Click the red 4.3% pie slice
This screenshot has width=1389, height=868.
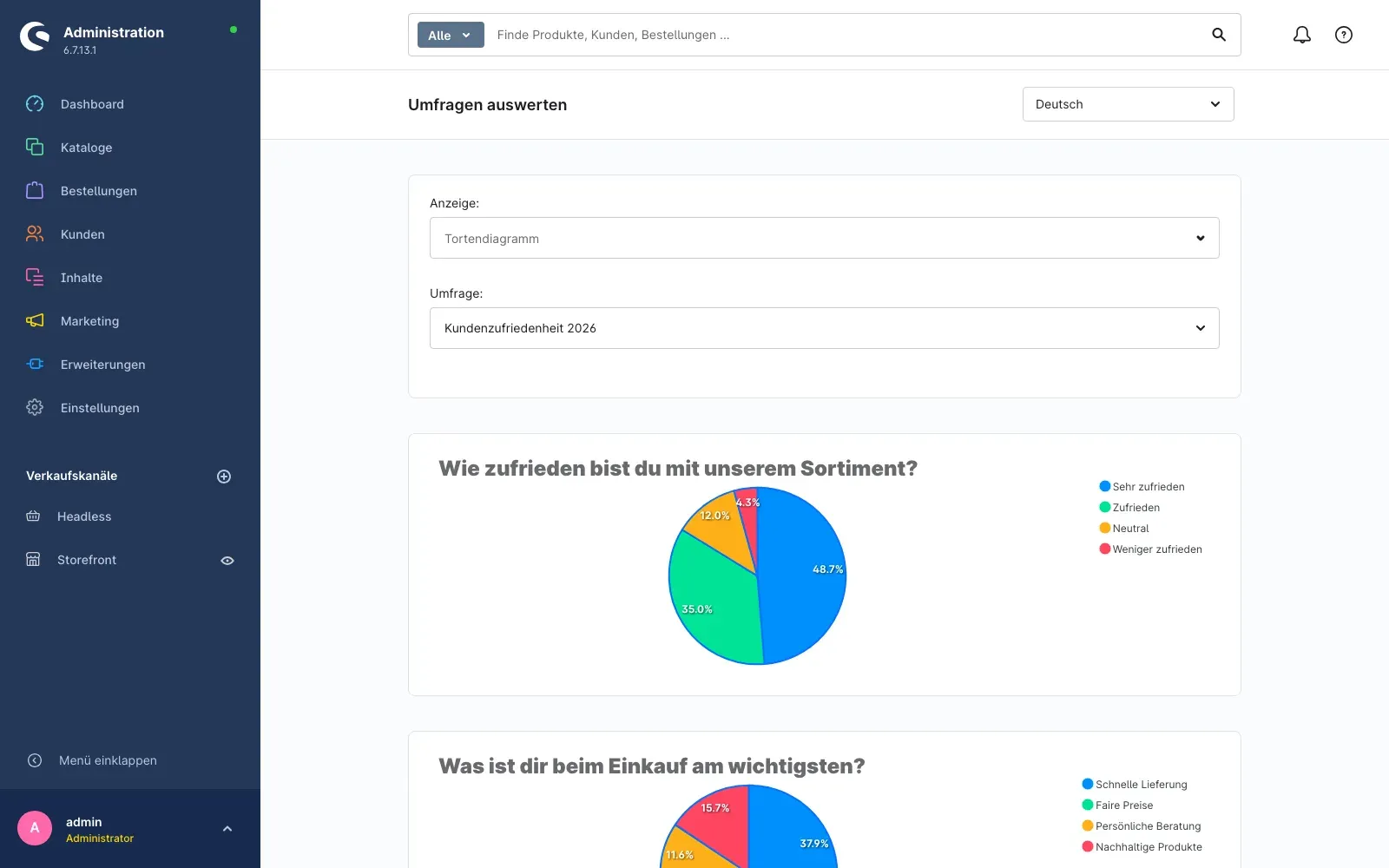pyautogui.click(x=748, y=521)
